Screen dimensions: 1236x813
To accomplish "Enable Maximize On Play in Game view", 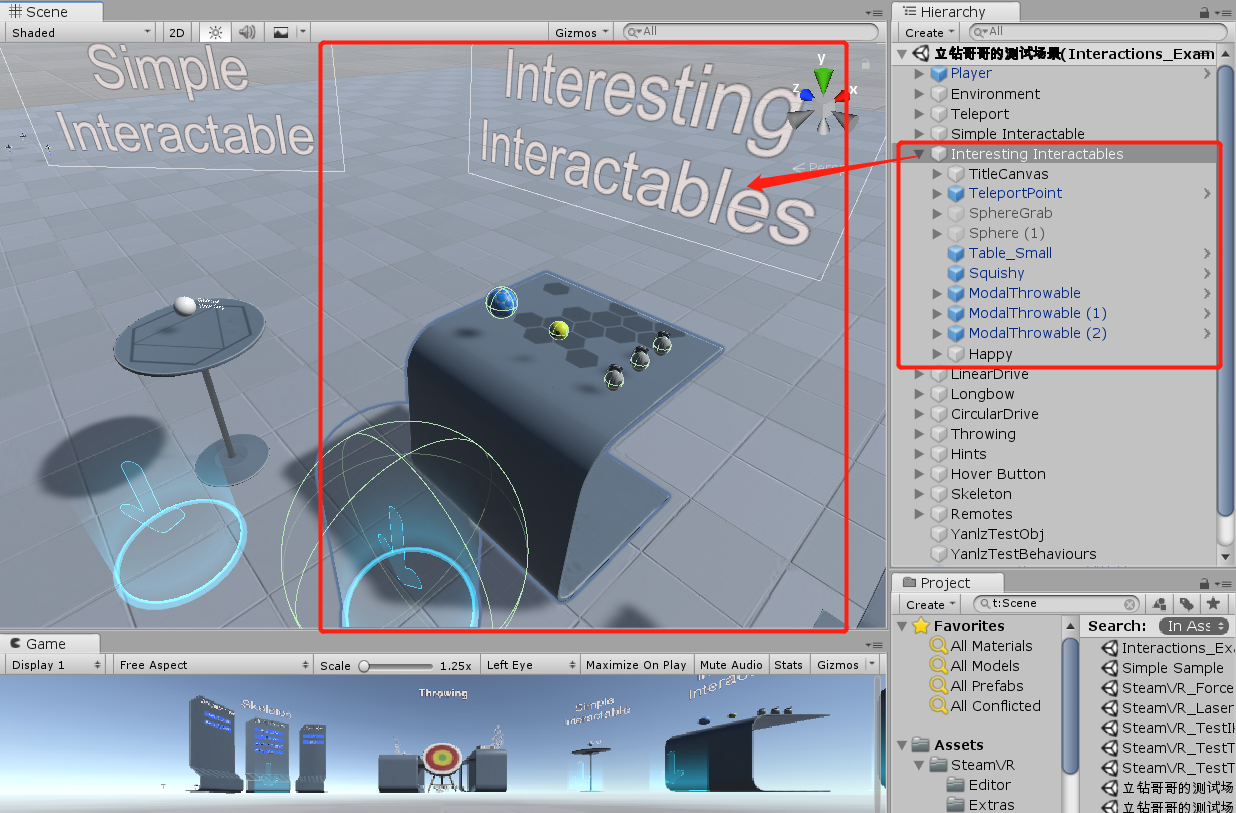I will [x=636, y=664].
